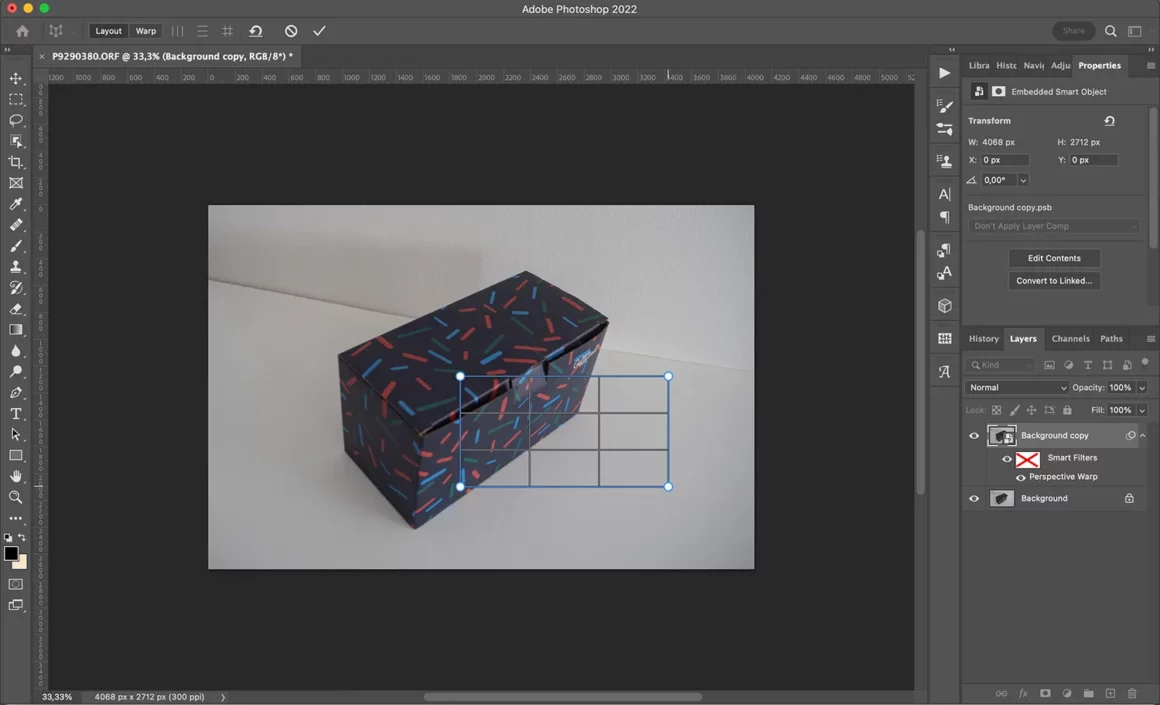1160x705 pixels.
Task: Commit the perspective warp with checkmark
Action: click(x=319, y=31)
